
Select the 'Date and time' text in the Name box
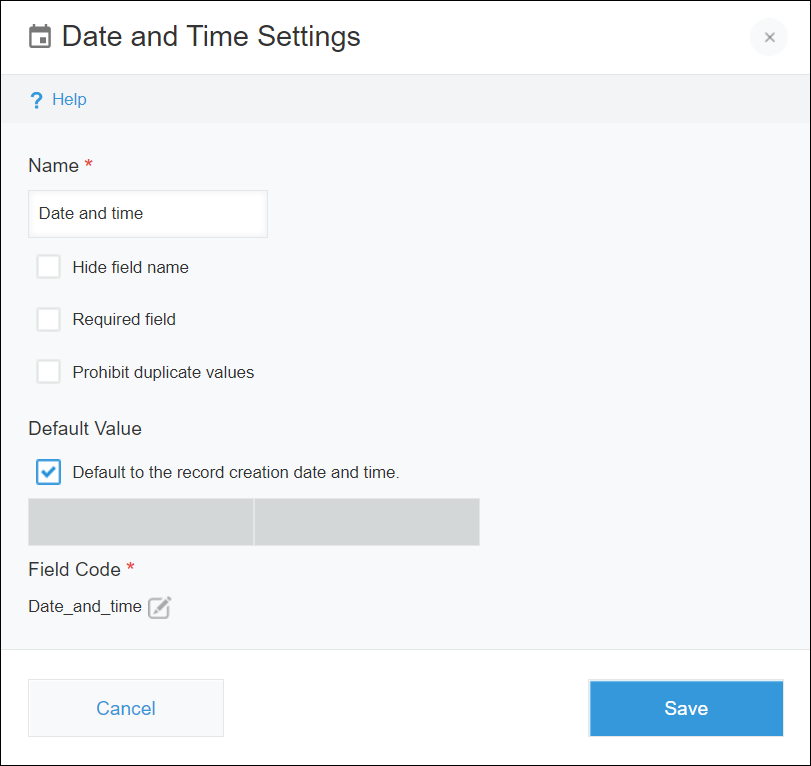tap(90, 213)
